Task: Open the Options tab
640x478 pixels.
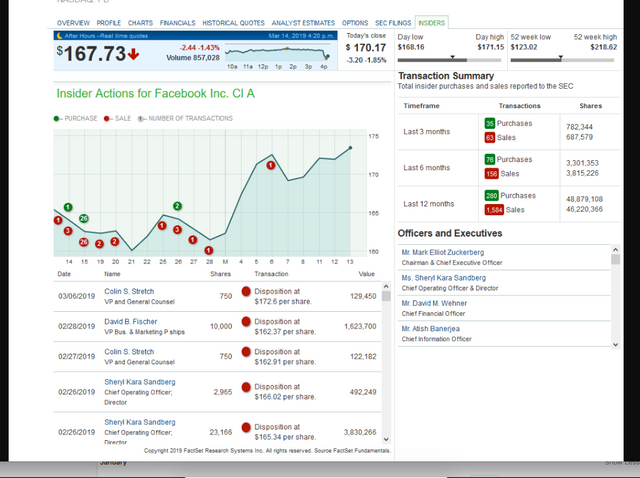Action: [x=355, y=23]
